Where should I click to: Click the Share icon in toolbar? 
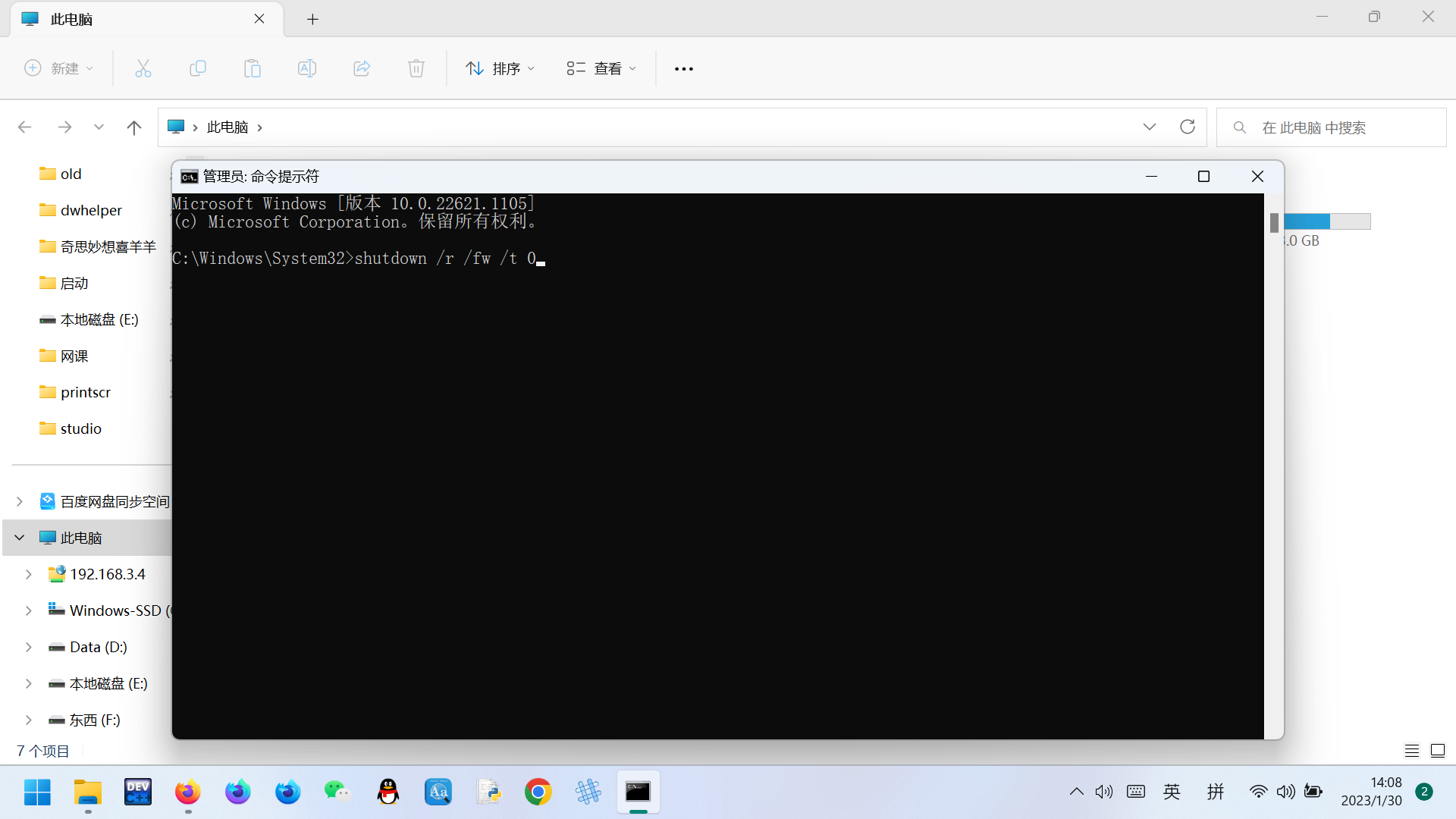click(x=362, y=68)
